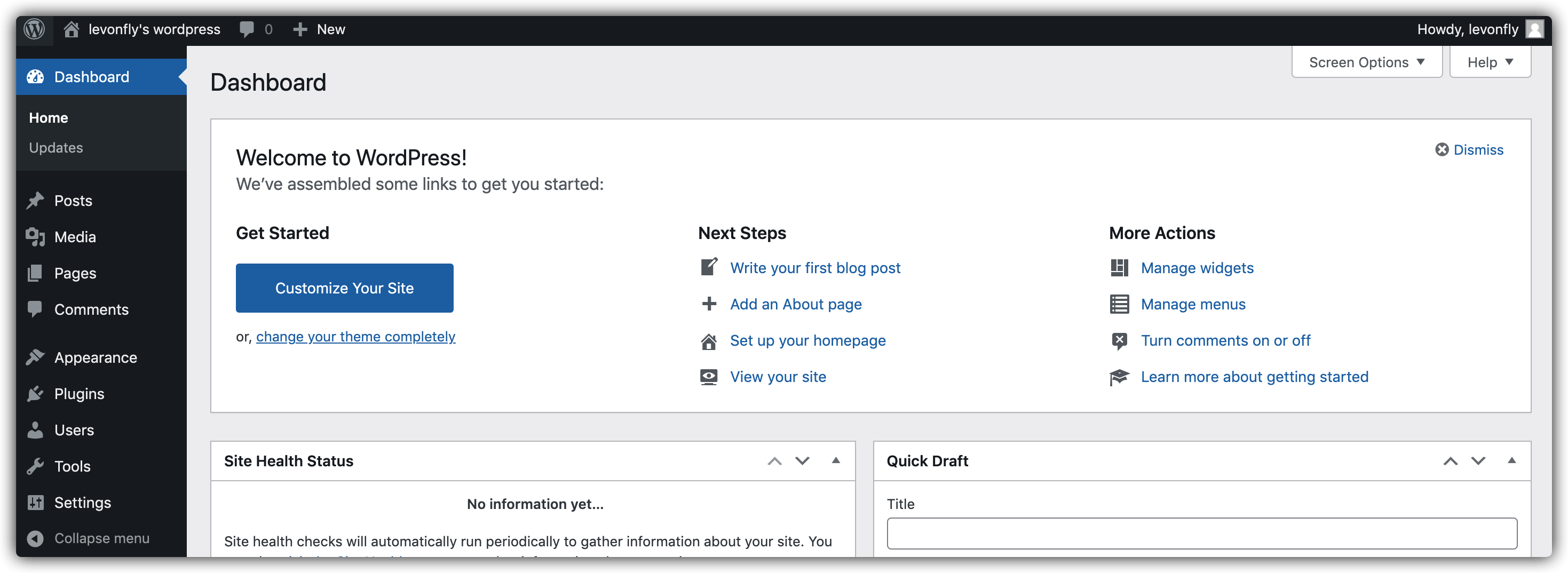Click the Appearance paintbrush icon

35,357
